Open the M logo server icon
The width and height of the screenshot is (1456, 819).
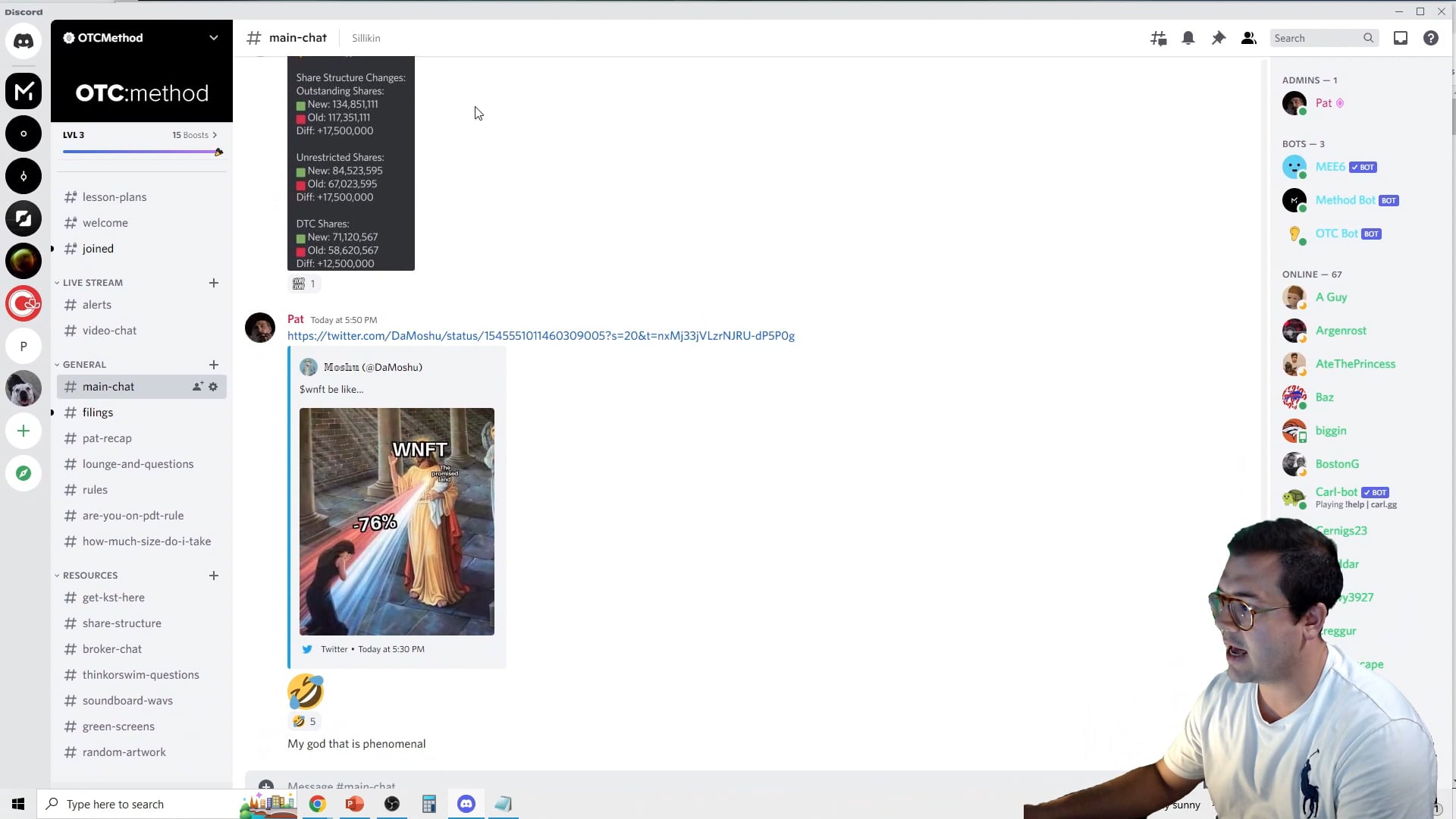coord(24,91)
